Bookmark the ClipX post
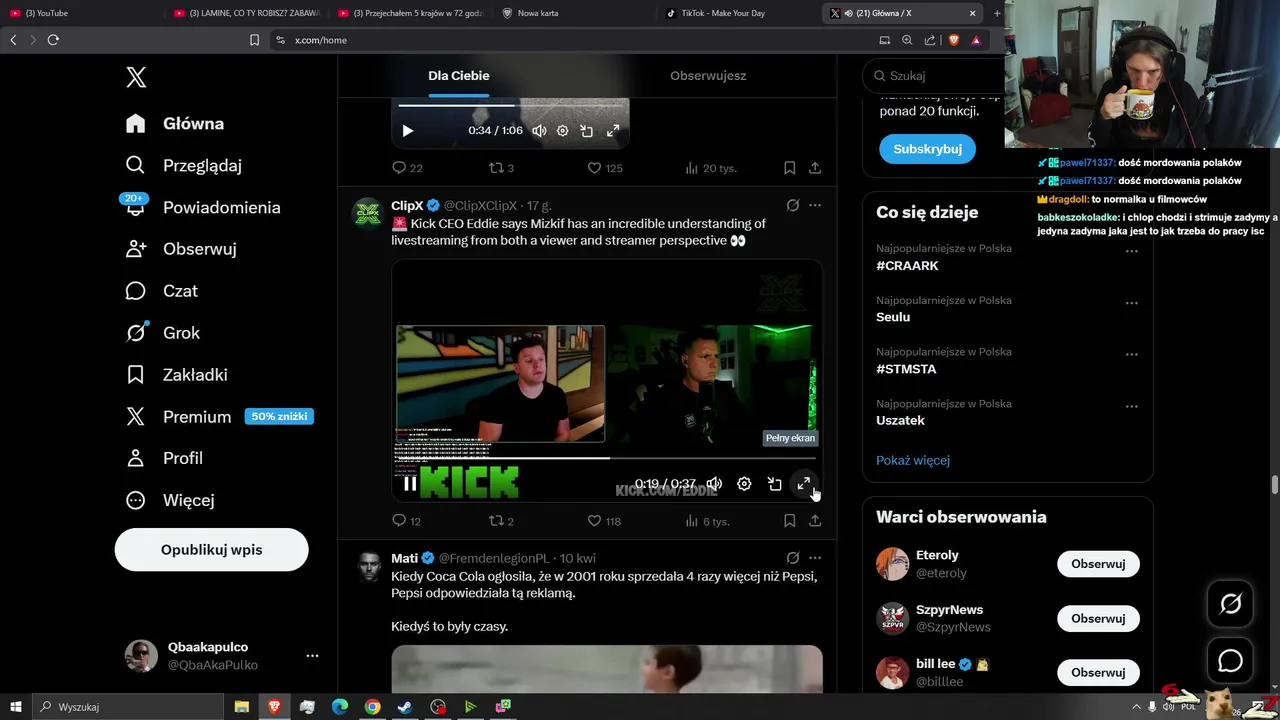The image size is (1280, 720). coord(789,521)
